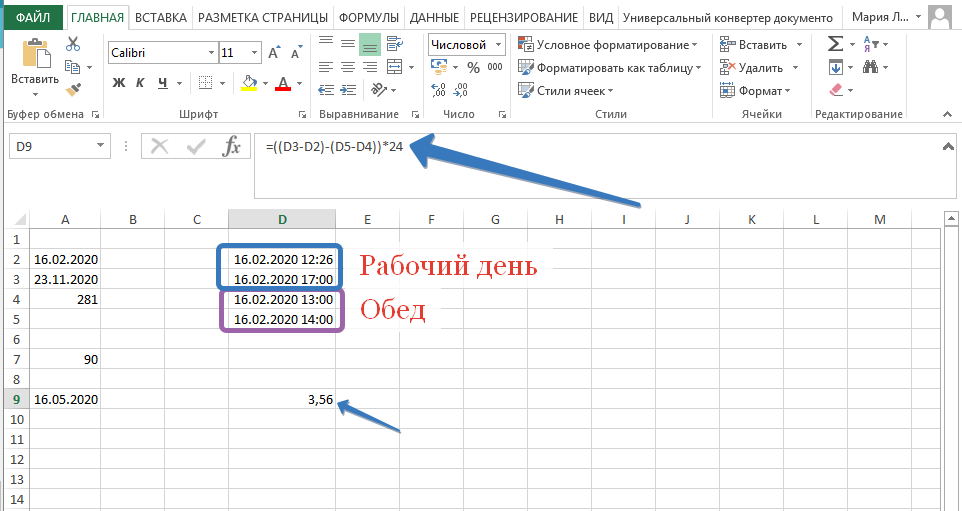Viewport: 962px width, 511px height.
Task: Toggle underline Ч formatting
Action: point(162,82)
